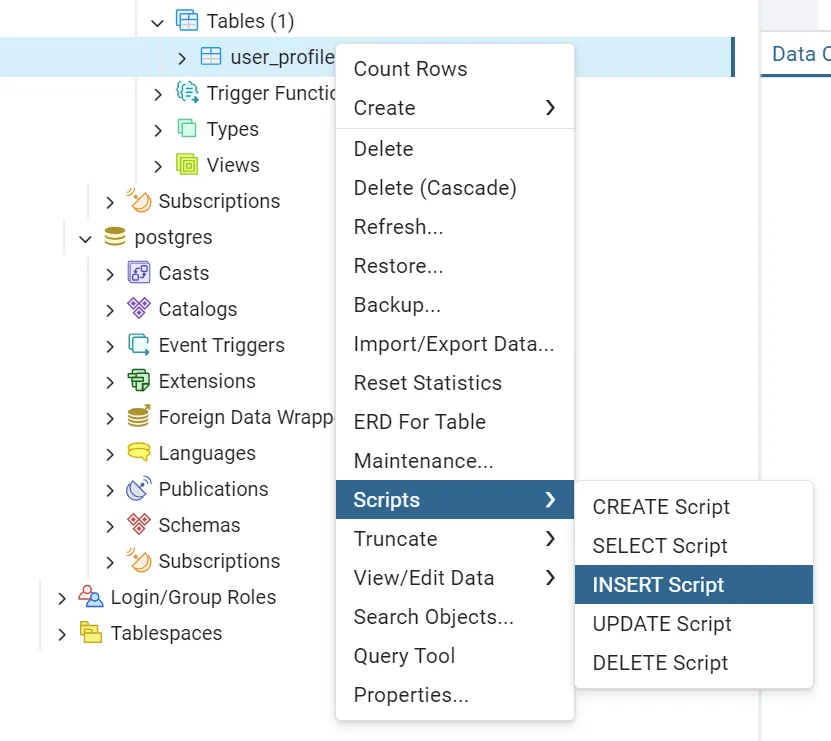The width and height of the screenshot is (831, 741).
Task: Select Delete (Cascade) option
Action: [x=455, y=188]
